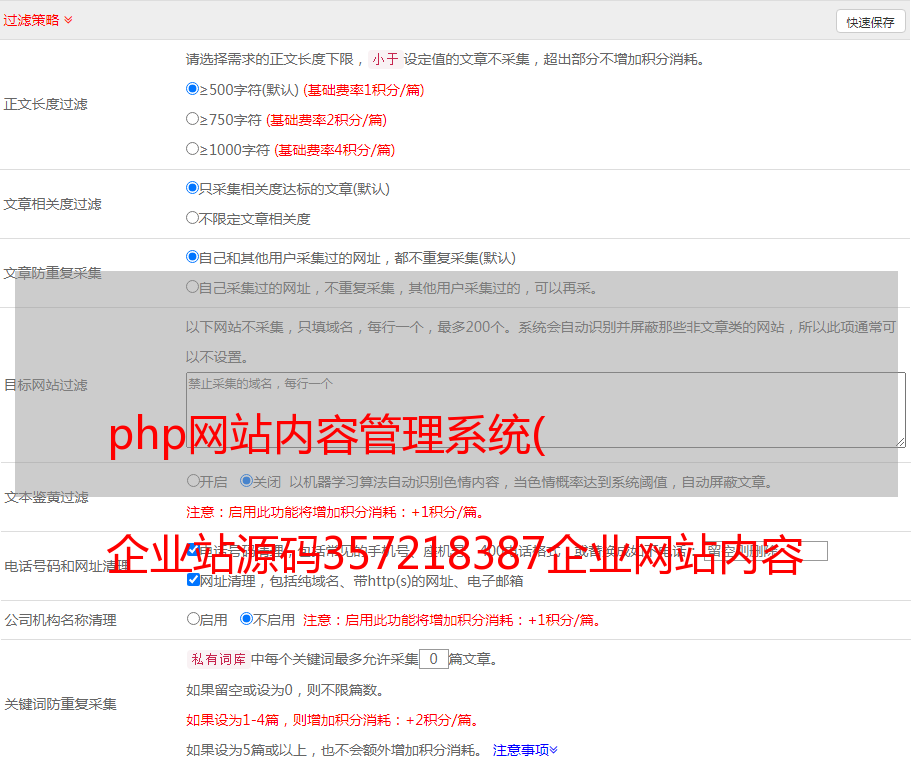
Task: Select 启用 for 公司机构名称清理
Action: coord(194,618)
